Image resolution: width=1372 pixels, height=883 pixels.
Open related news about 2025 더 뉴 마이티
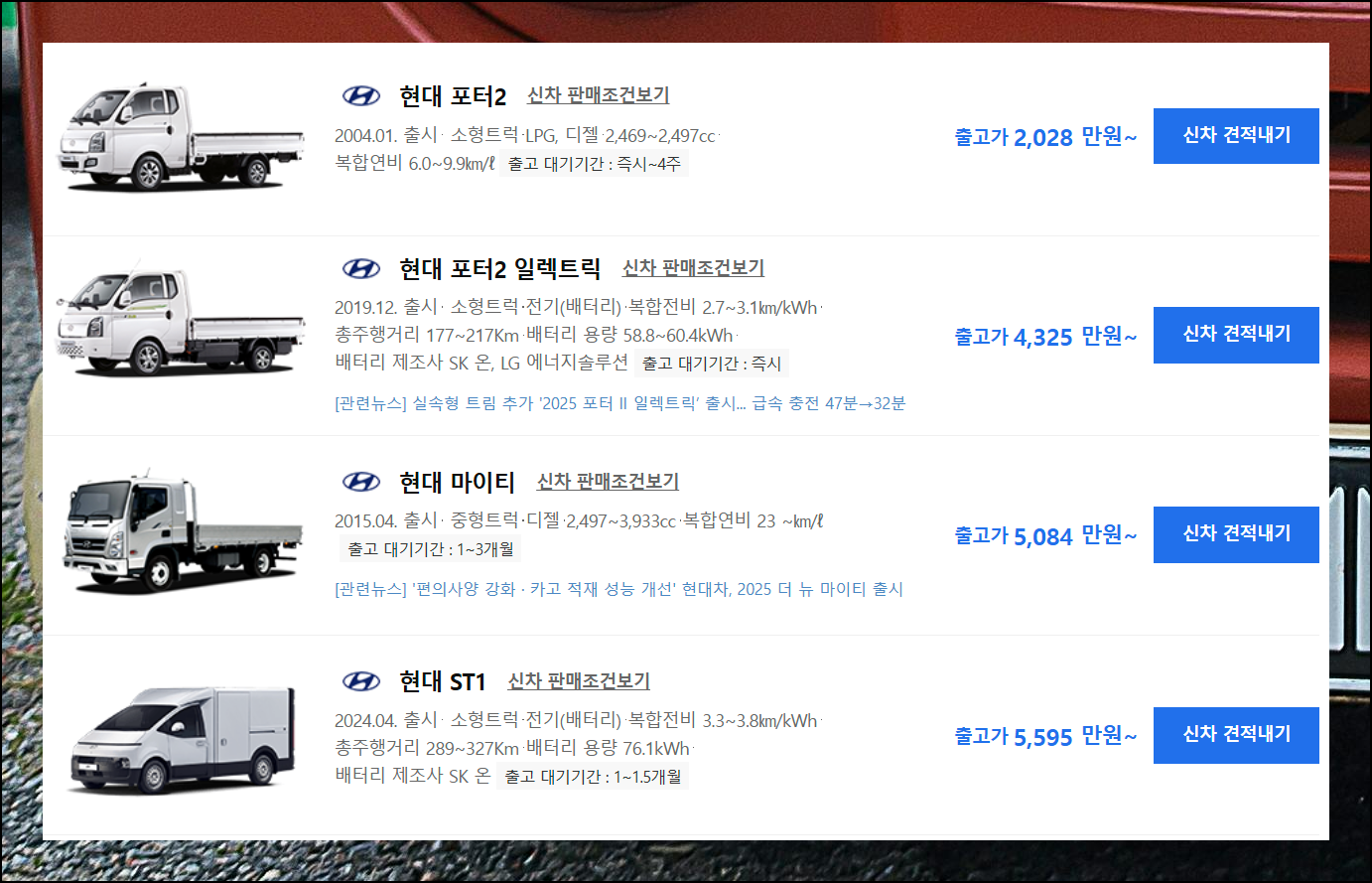coord(619,589)
